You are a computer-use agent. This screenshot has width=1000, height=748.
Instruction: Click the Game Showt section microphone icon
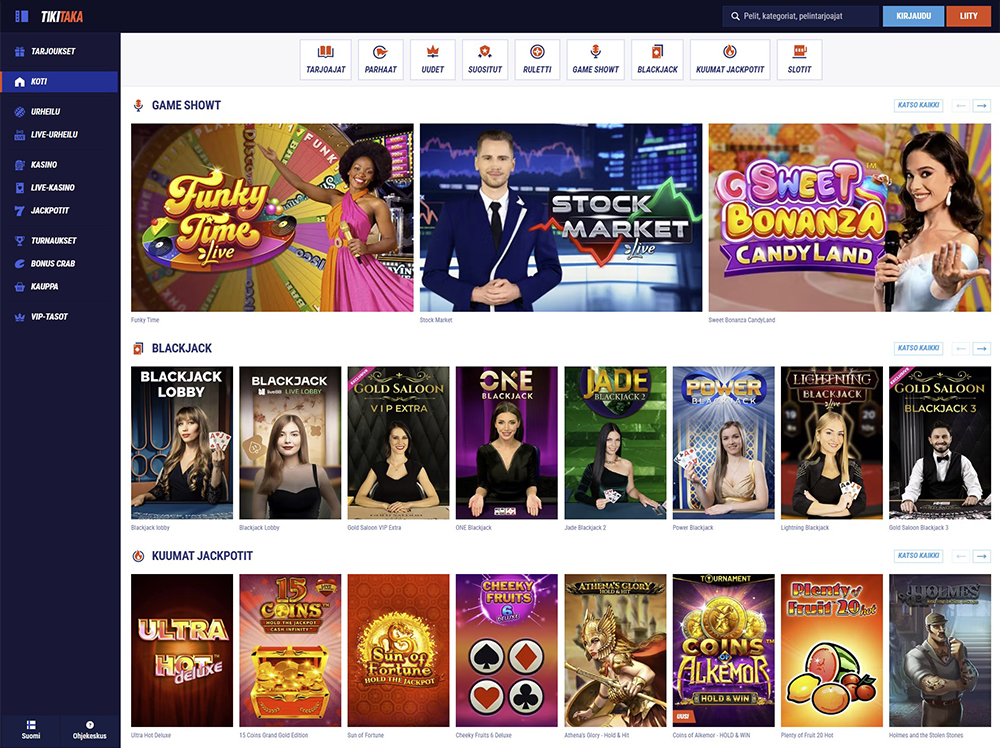click(138, 105)
